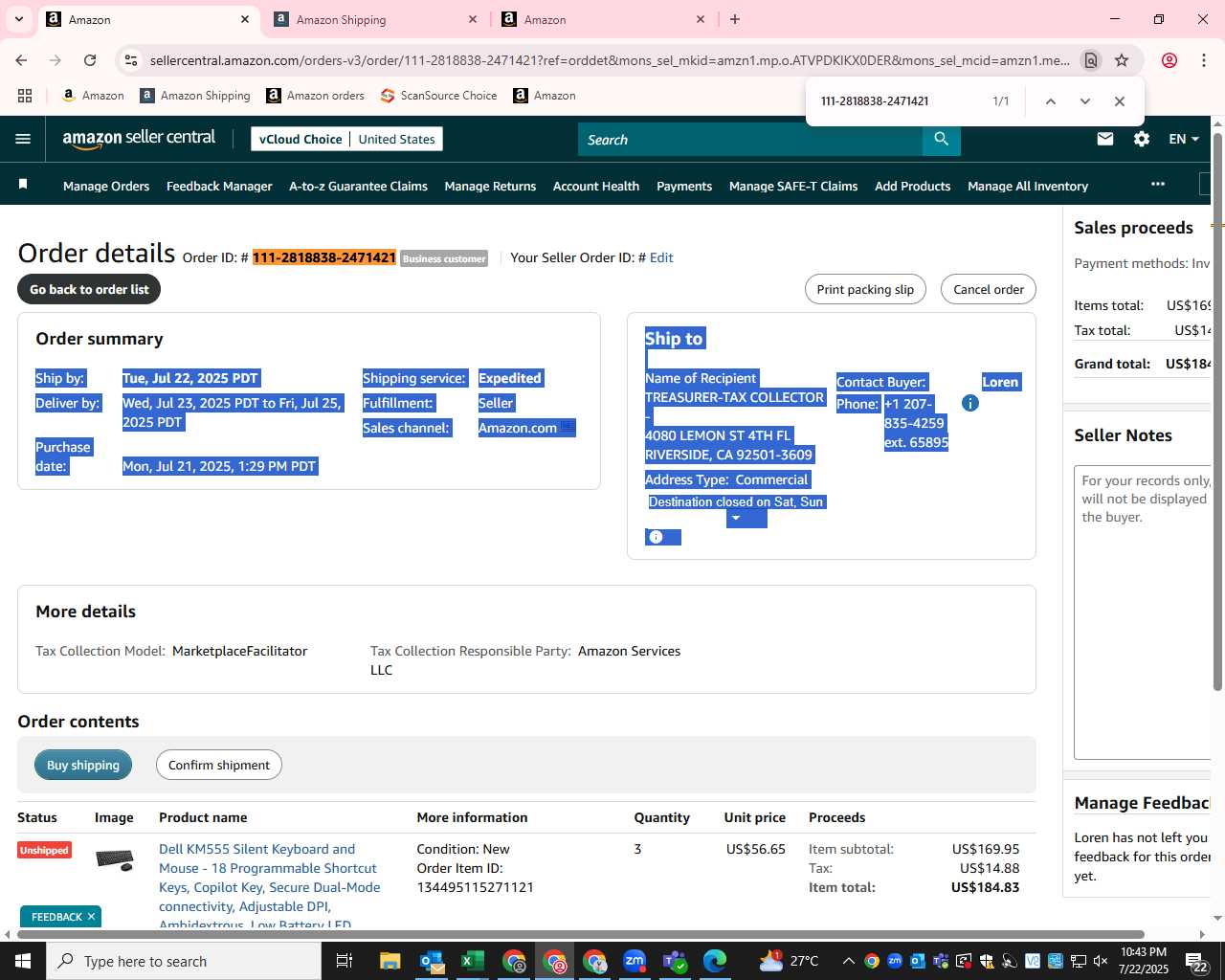Image resolution: width=1225 pixels, height=980 pixels.
Task: Click the vCloud Choice United States selector
Action: tap(346, 139)
